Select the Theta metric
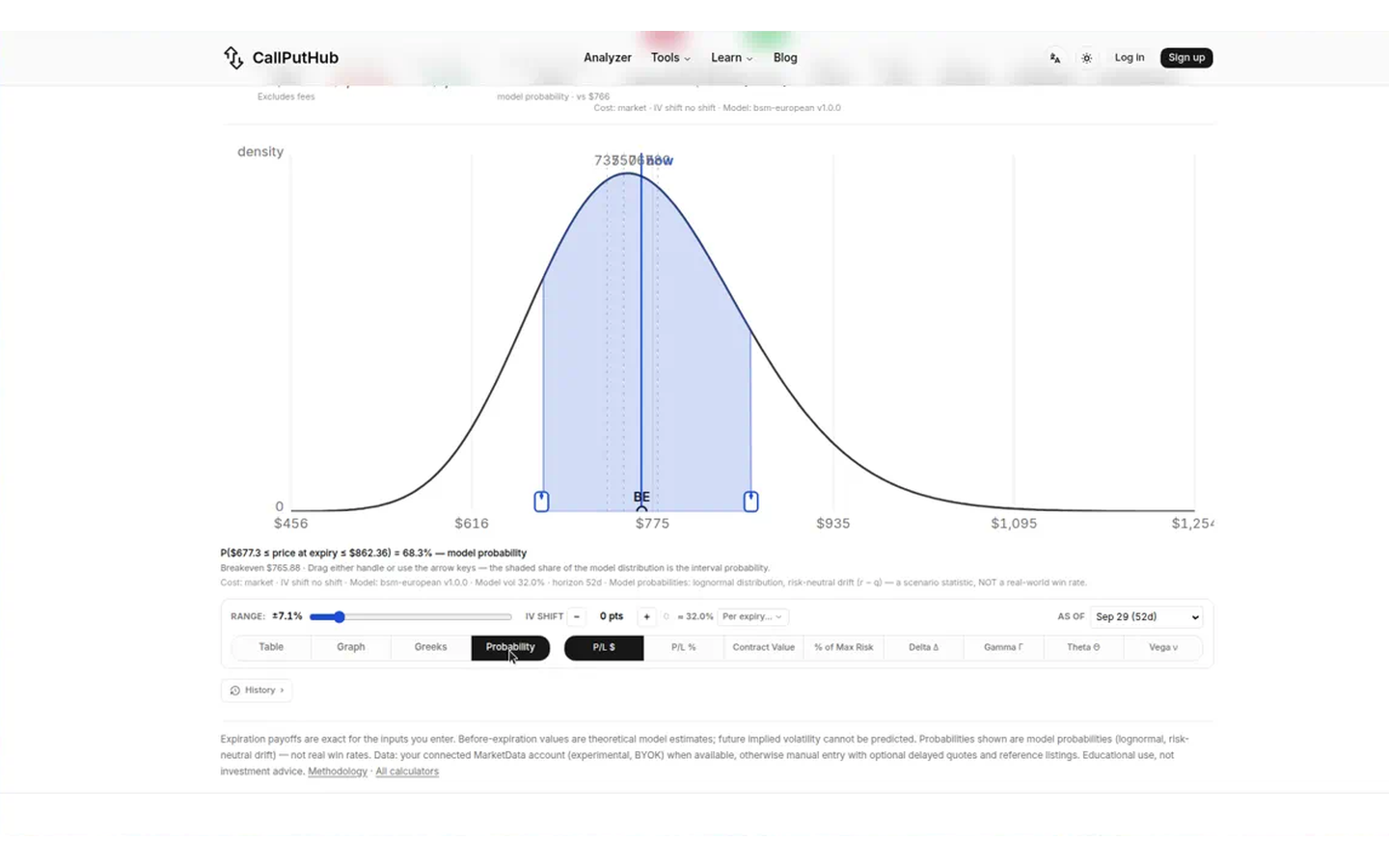 (x=1083, y=647)
